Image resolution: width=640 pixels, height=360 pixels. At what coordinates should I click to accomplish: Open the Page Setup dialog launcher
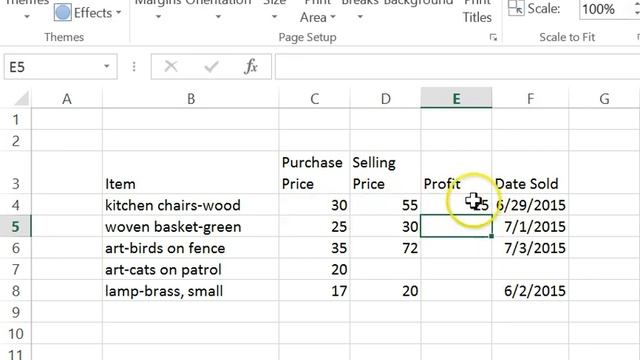pos(493,38)
